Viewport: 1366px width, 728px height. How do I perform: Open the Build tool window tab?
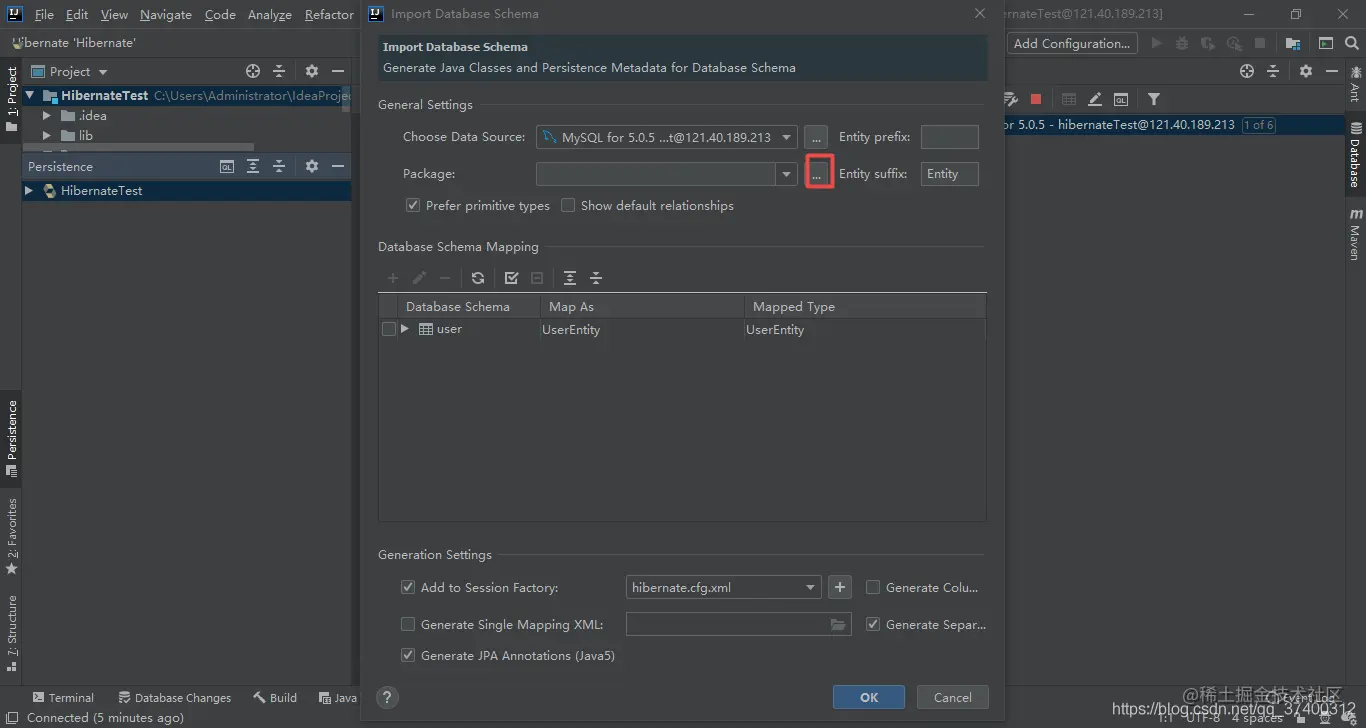click(x=275, y=698)
